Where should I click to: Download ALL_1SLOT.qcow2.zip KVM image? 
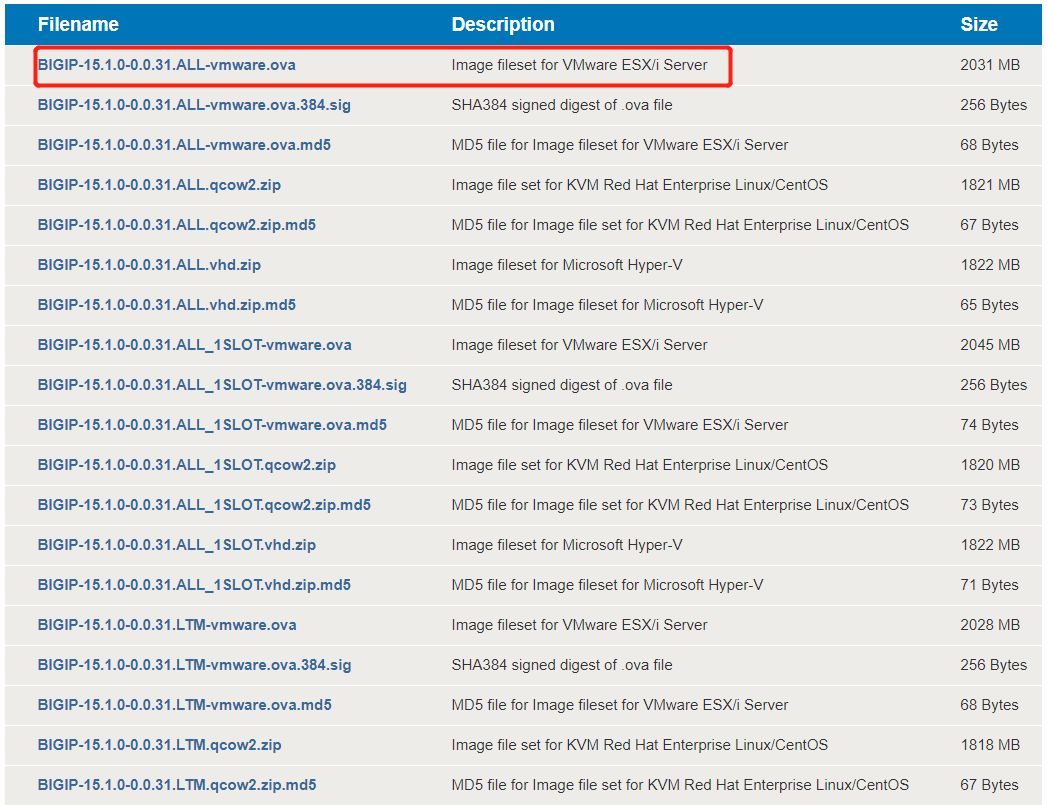click(187, 465)
